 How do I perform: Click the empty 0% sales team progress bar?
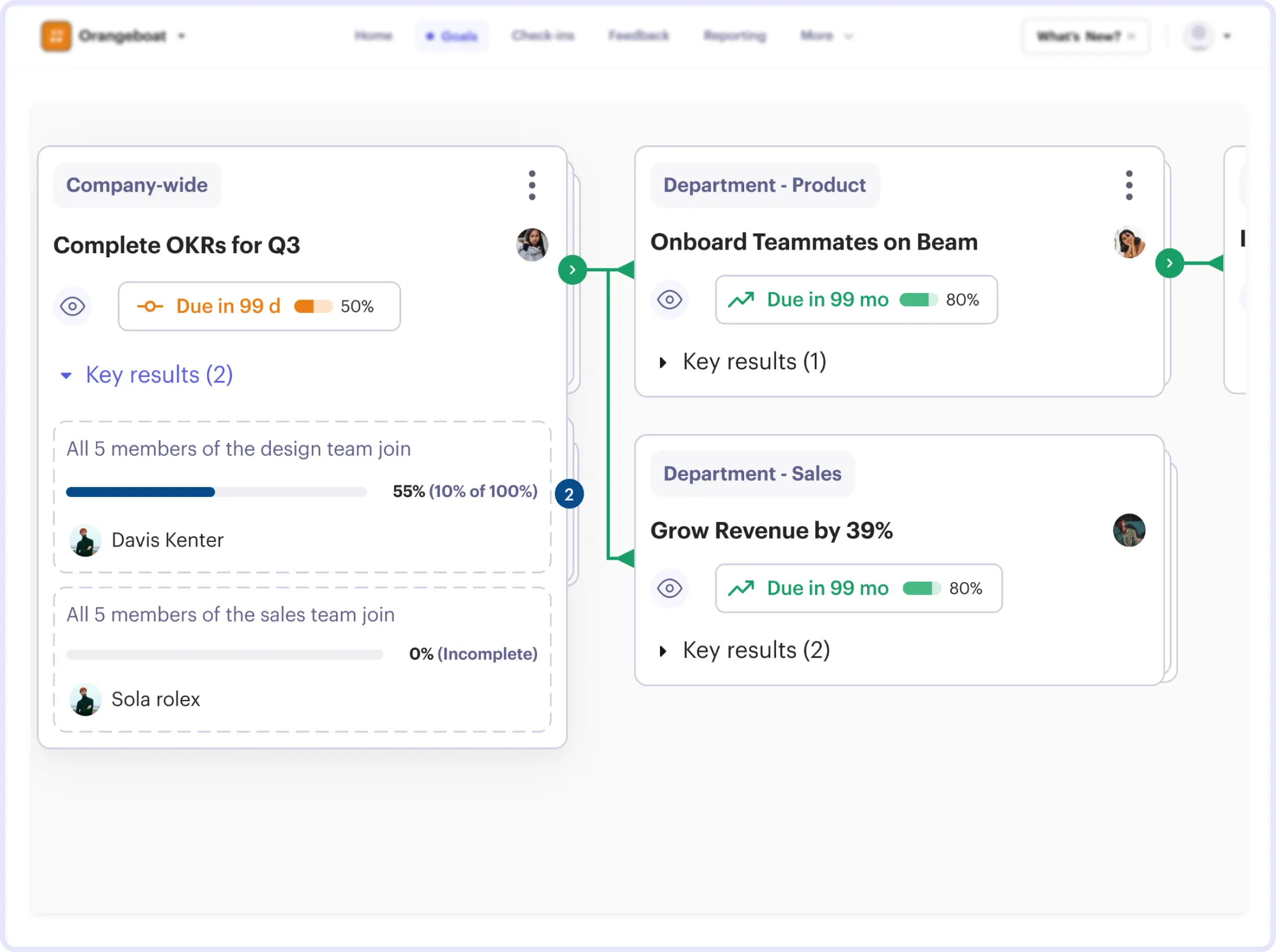225,655
